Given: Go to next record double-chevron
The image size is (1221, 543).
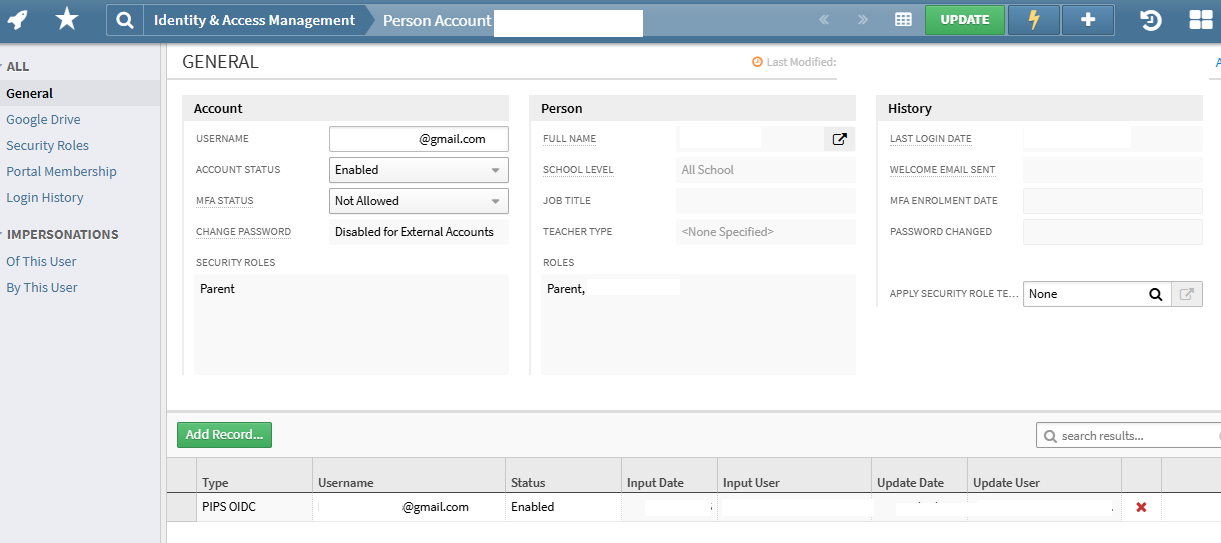Looking at the screenshot, I should pyautogui.click(x=863, y=20).
